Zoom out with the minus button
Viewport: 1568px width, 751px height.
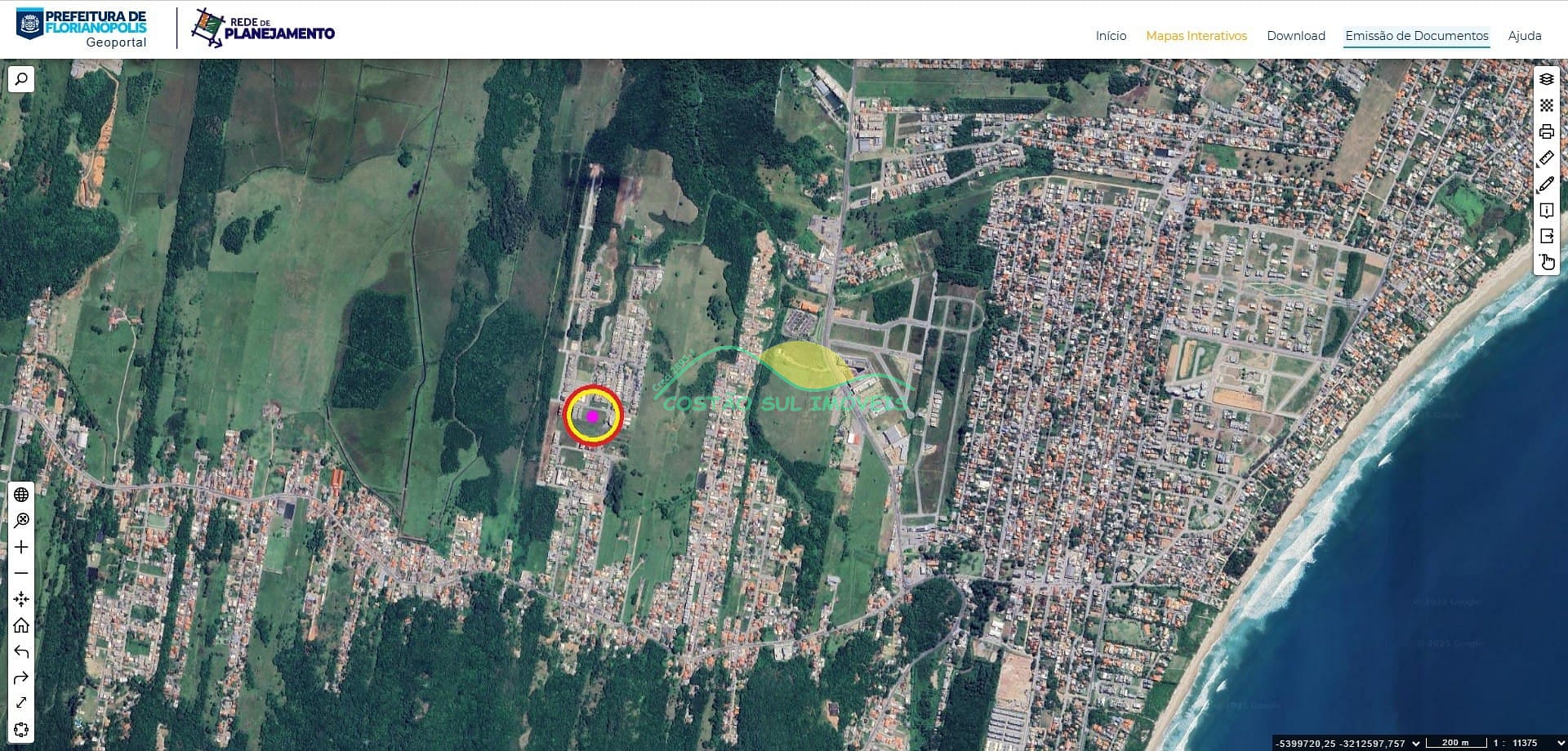[x=21, y=573]
